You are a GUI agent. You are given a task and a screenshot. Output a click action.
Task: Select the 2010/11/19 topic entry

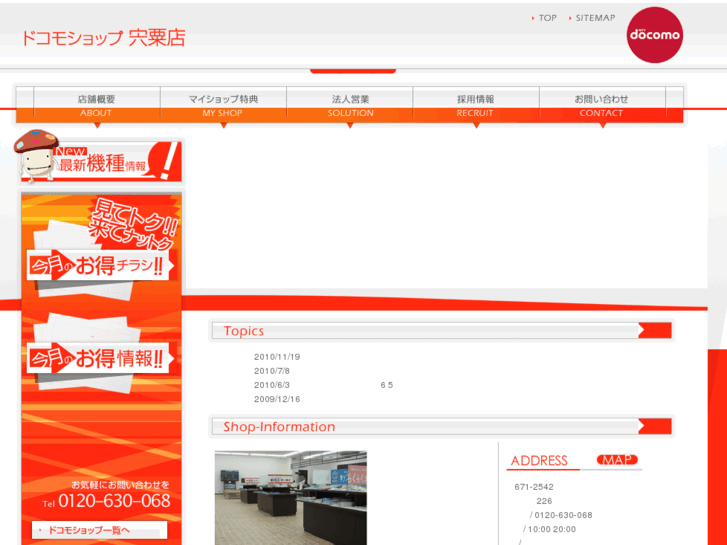(x=277, y=357)
